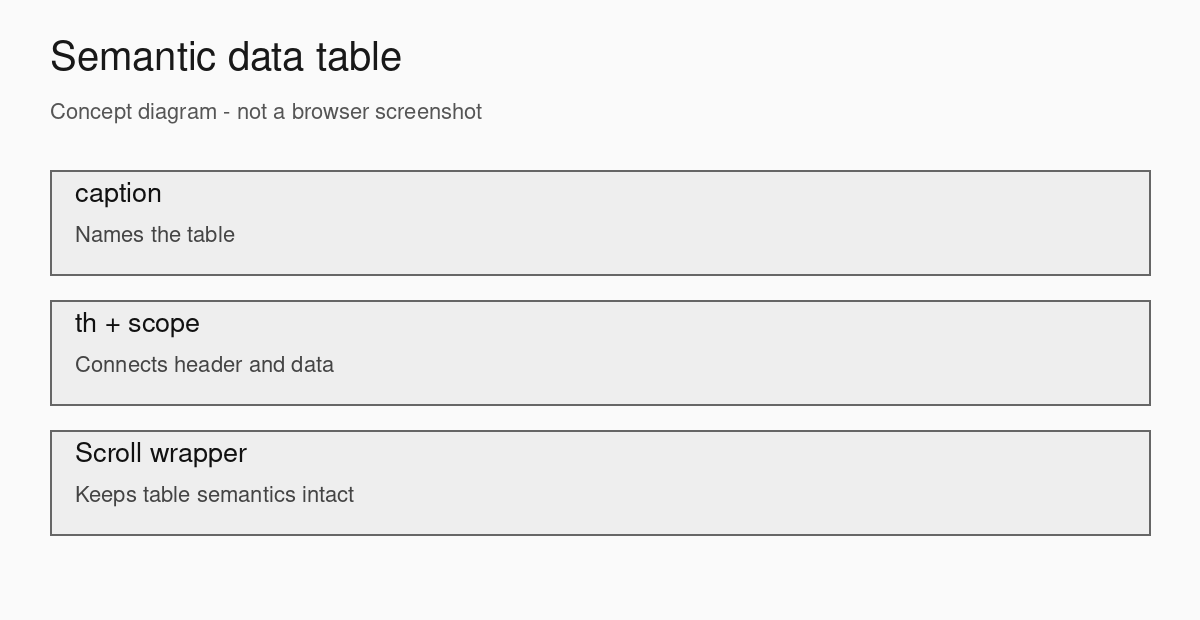Click the word 'header' in second box
The width and height of the screenshot is (1200, 620).
pyautogui.click(x=208, y=365)
